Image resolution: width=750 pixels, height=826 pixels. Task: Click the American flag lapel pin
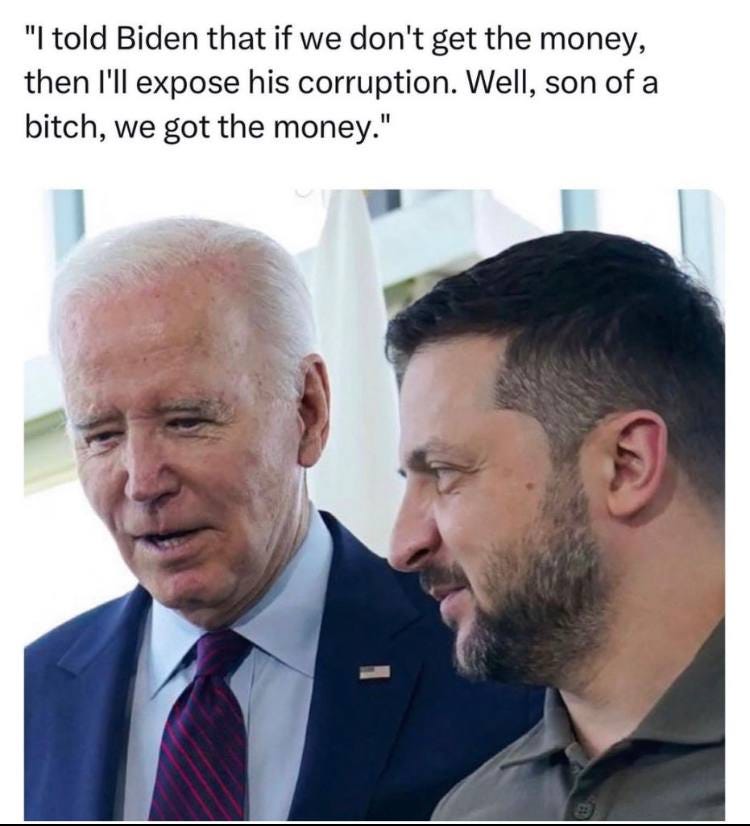pyautogui.click(x=375, y=672)
